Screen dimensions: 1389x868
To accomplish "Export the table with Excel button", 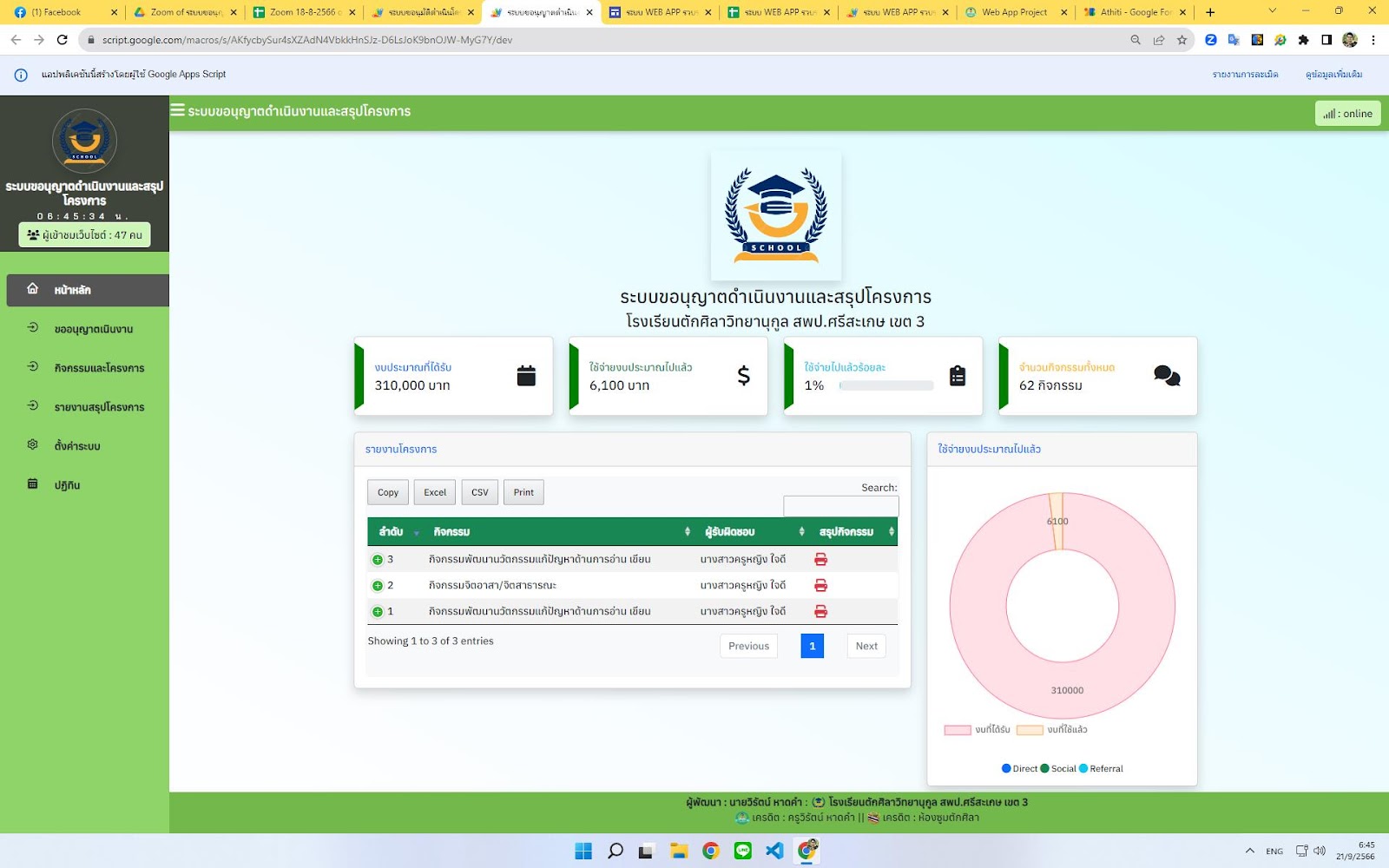I will click(x=435, y=492).
